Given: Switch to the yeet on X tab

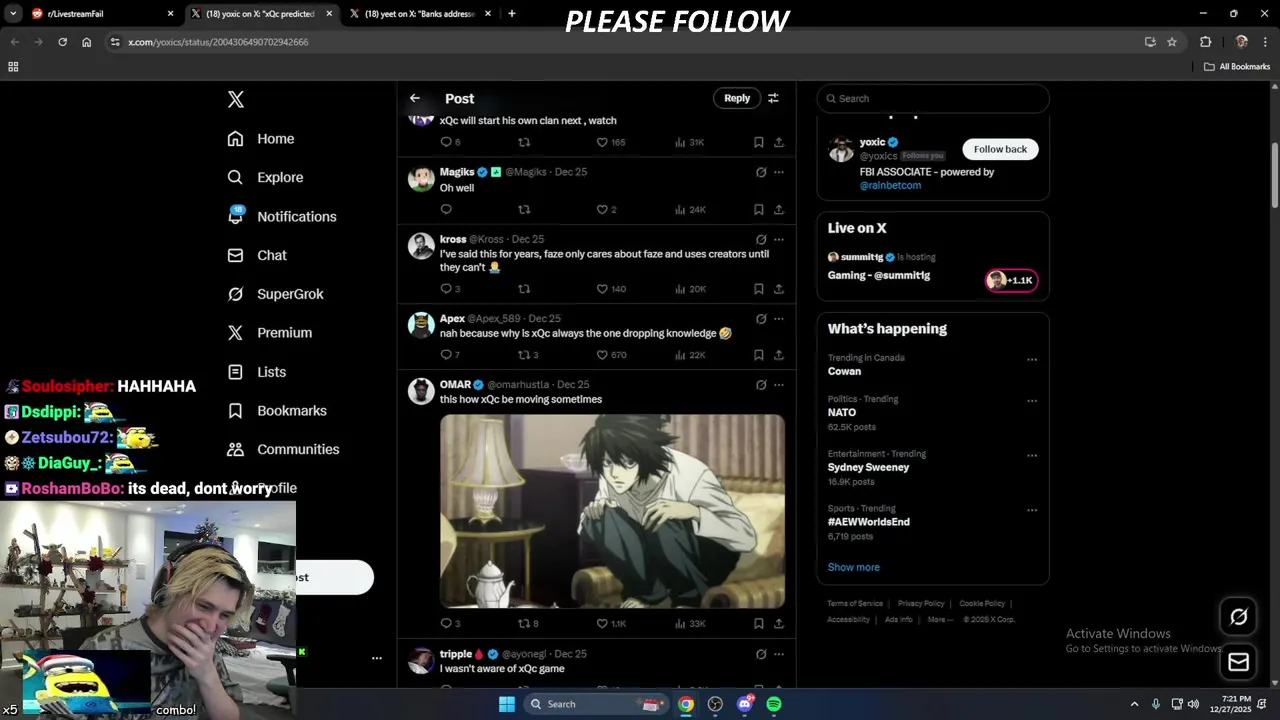Looking at the screenshot, I should 422,14.
